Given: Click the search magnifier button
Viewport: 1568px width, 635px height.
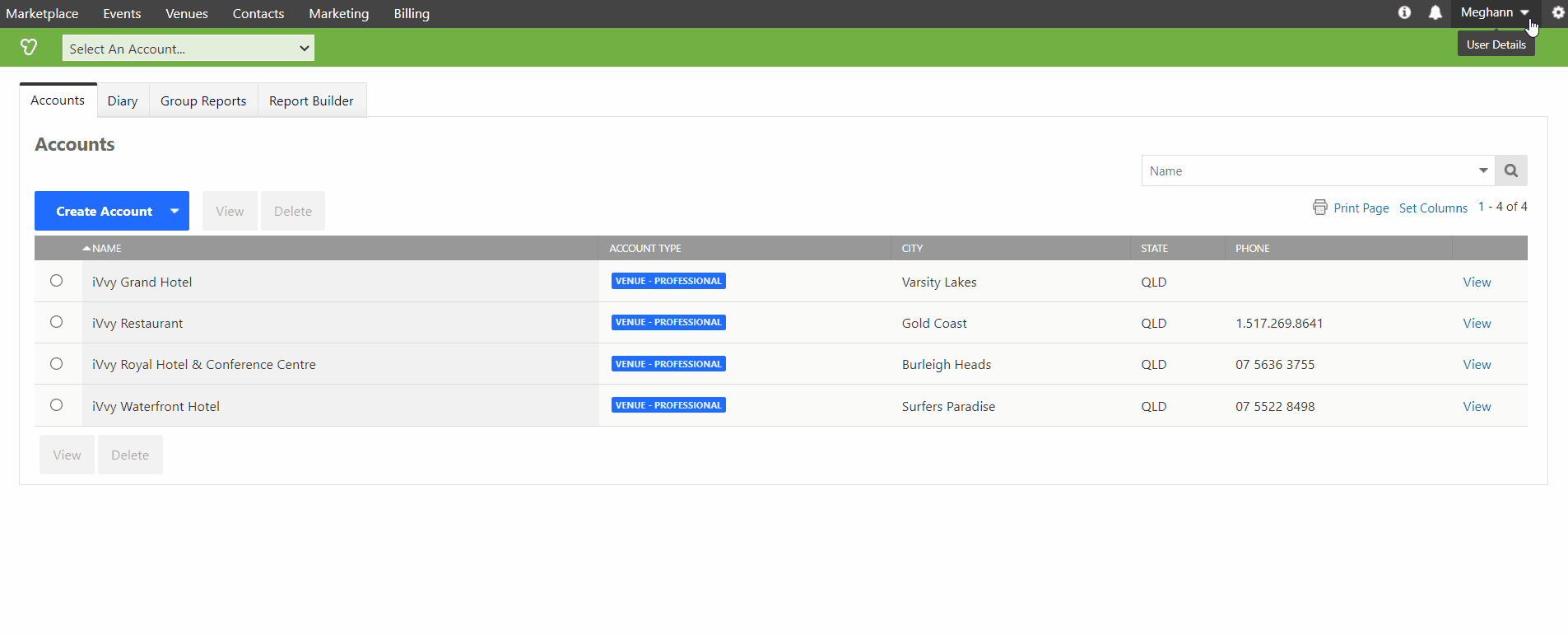Looking at the screenshot, I should click(x=1510, y=170).
